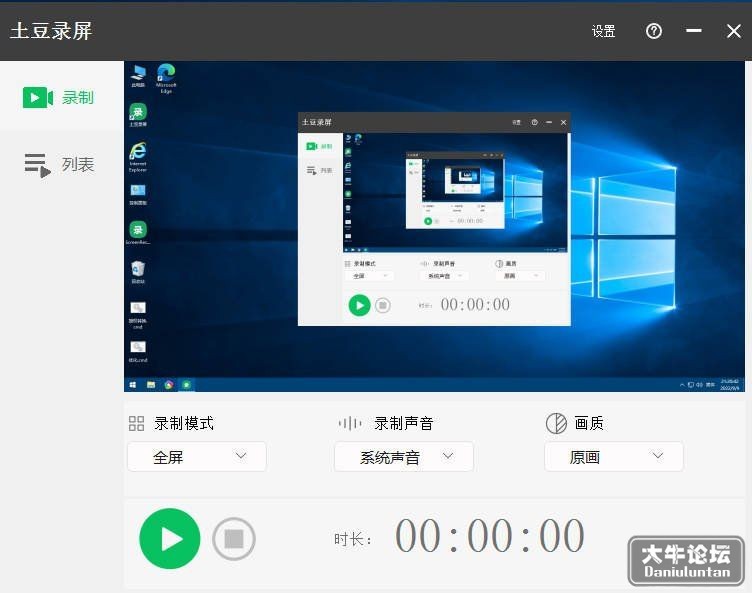The image size is (752, 593).
Task: Click the 录制模式 grid icon
Action: tap(136, 423)
